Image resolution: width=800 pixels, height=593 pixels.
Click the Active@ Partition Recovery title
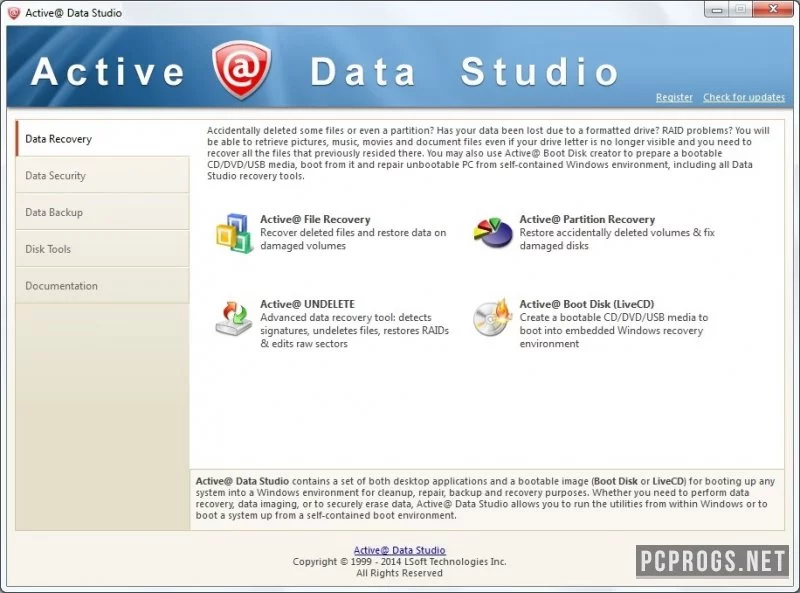click(x=587, y=219)
